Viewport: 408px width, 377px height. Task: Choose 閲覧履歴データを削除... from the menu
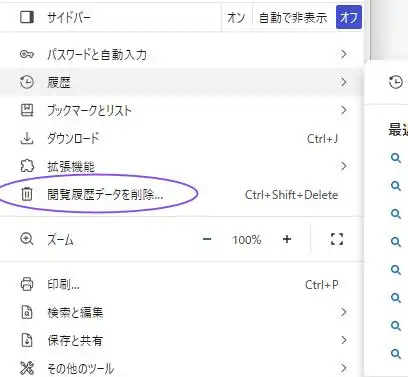(x=181, y=194)
